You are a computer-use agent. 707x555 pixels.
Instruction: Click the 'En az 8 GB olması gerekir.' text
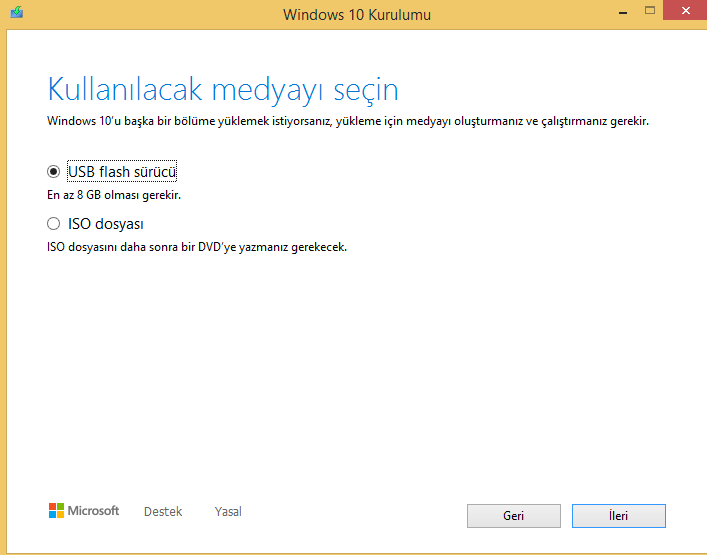[x=114, y=195]
